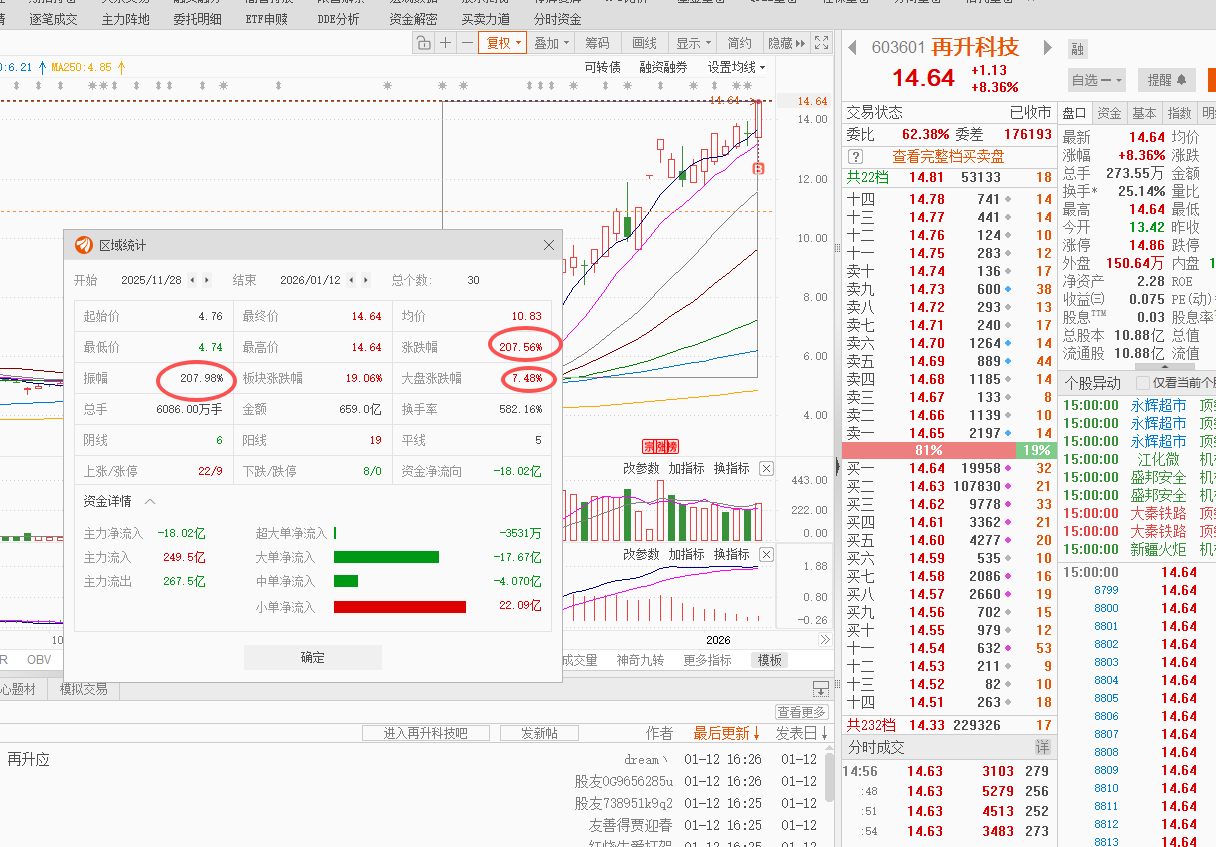
Task: Click 加指标 in volume sub-panel
Action: point(687,468)
